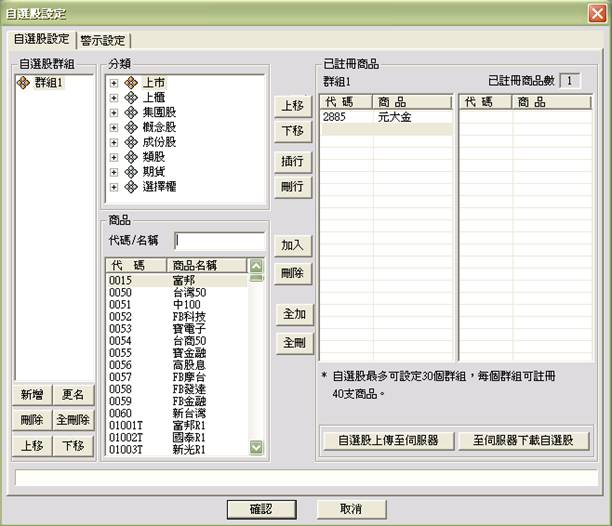The image size is (612, 526).
Task: Expand the 類股 tree node
Action: (x=115, y=157)
